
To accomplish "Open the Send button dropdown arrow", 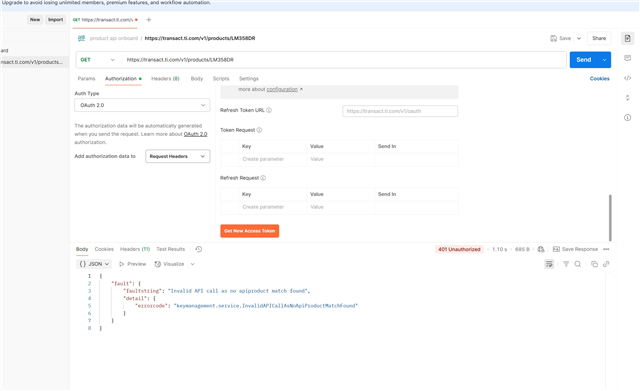I will point(604,60).
